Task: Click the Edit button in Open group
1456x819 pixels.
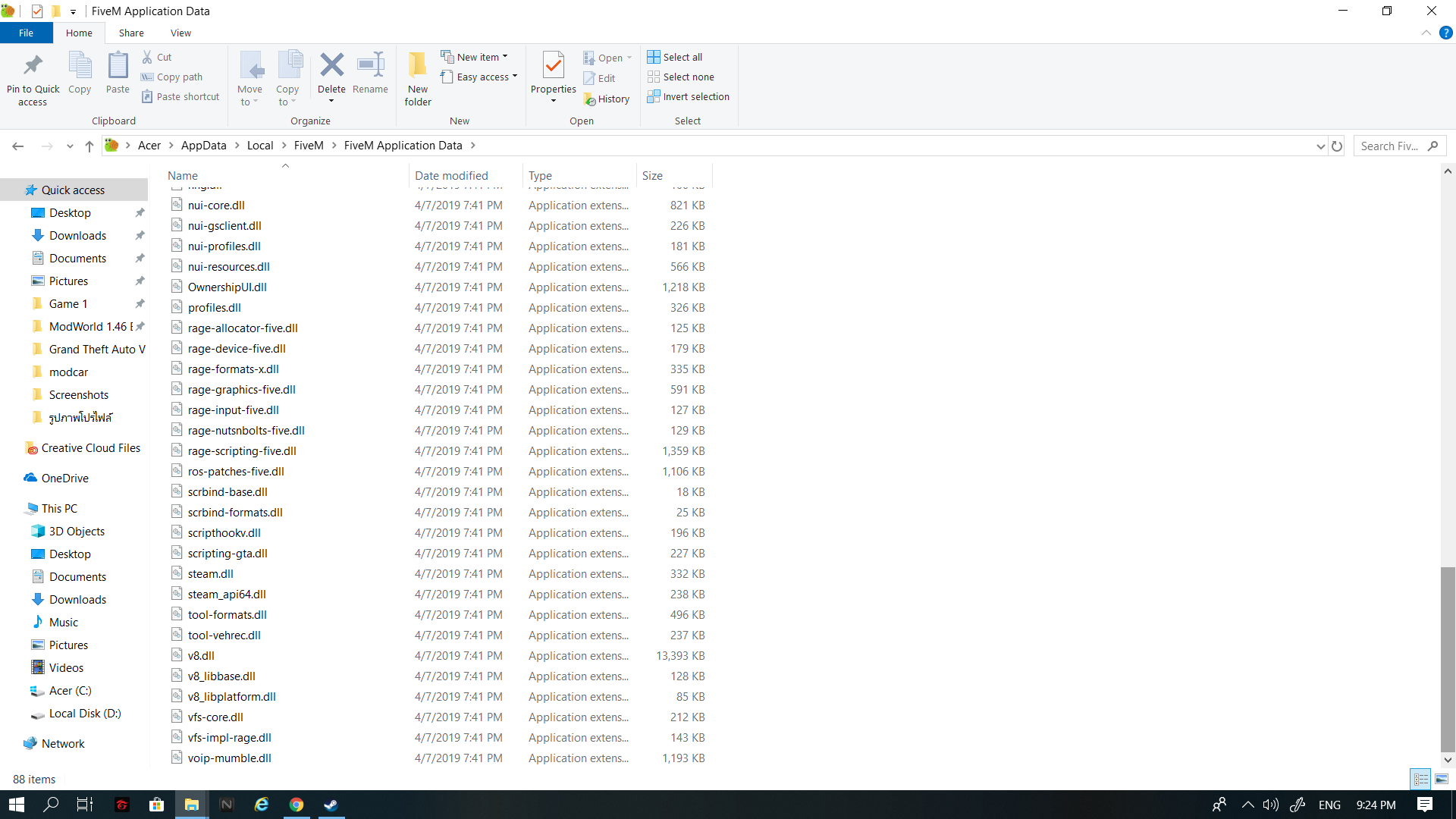Action: pos(599,78)
